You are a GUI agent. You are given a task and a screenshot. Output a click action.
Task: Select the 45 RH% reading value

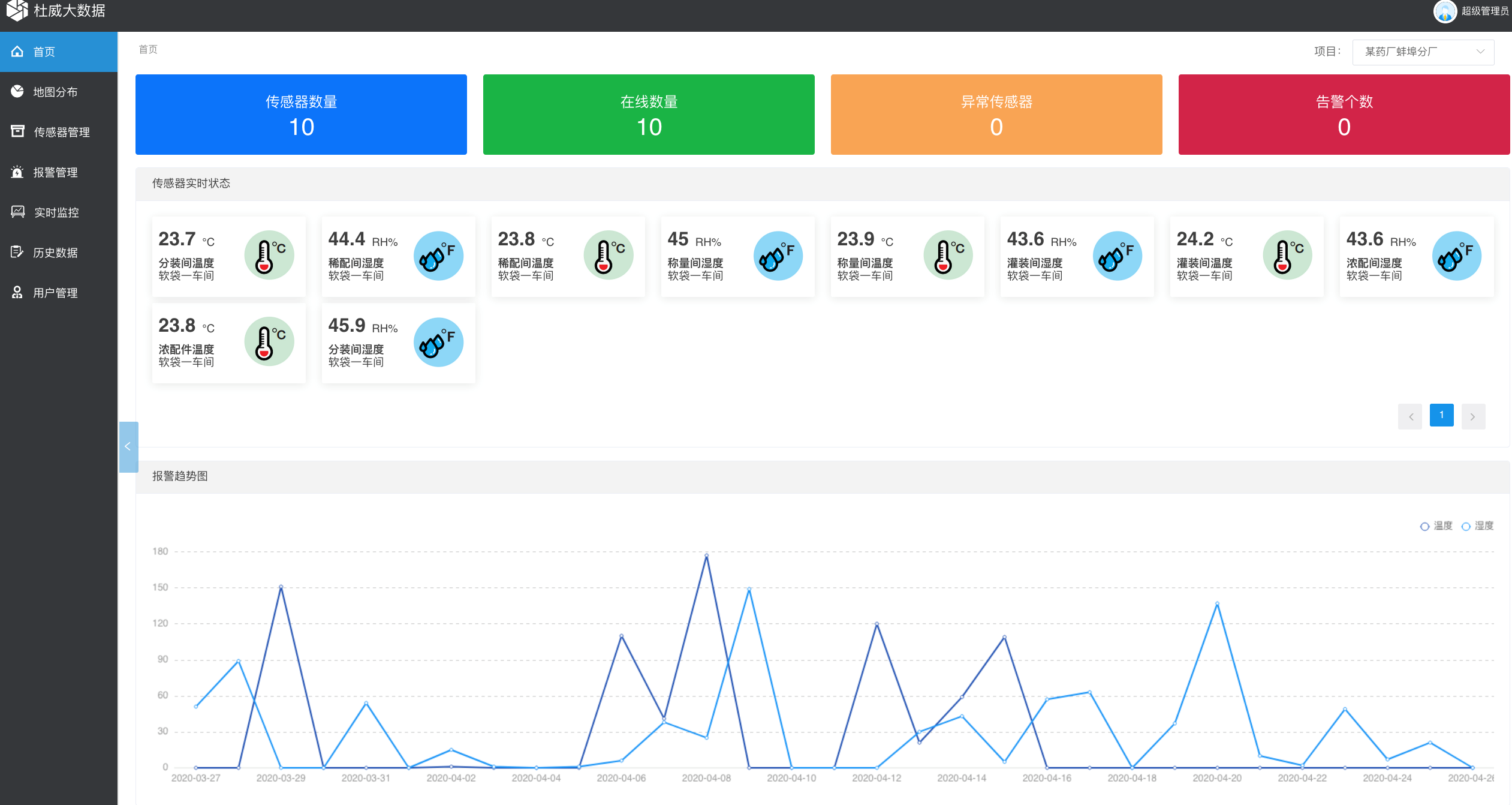click(694, 239)
